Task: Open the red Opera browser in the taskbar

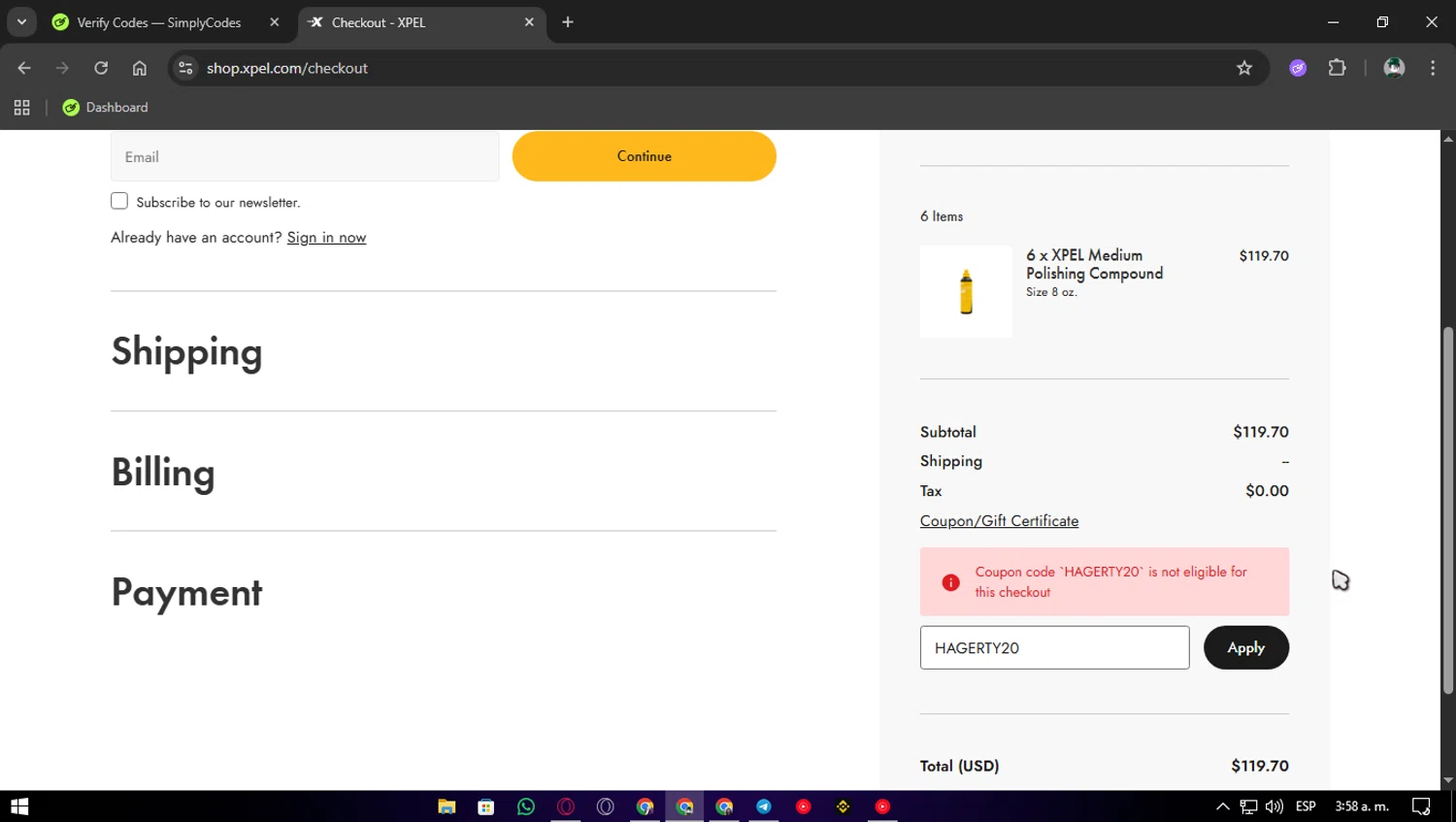Action: (566, 806)
